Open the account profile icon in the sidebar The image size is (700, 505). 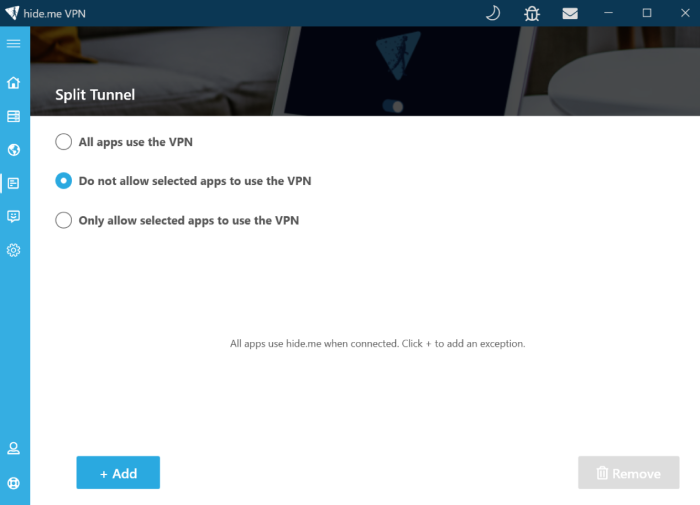(13, 448)
